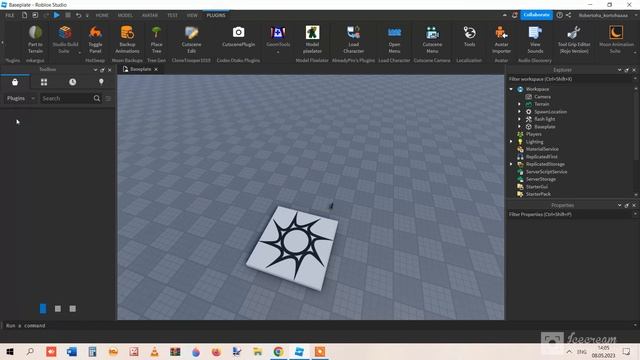Click the Load Character plugin by AlreadyPro
This screenshot has width=640, height=360.
(x=353, y=39)
